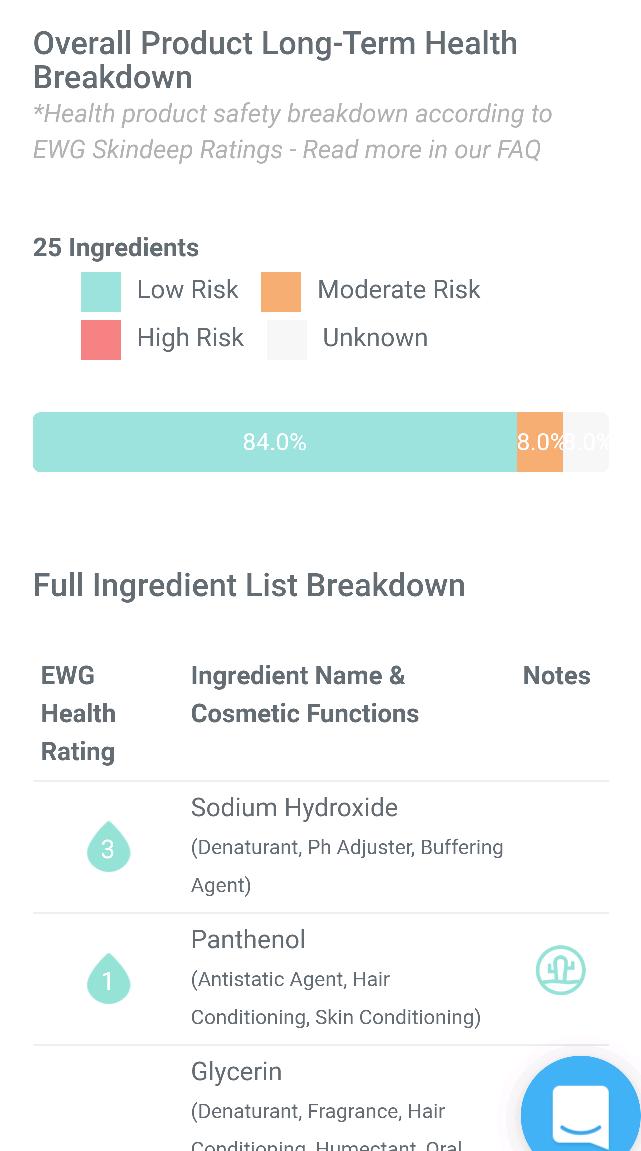The height and width of the screenshot is (1151, 641).
Task: Select the red High Risk legend swatch
Action: [101, 340]
